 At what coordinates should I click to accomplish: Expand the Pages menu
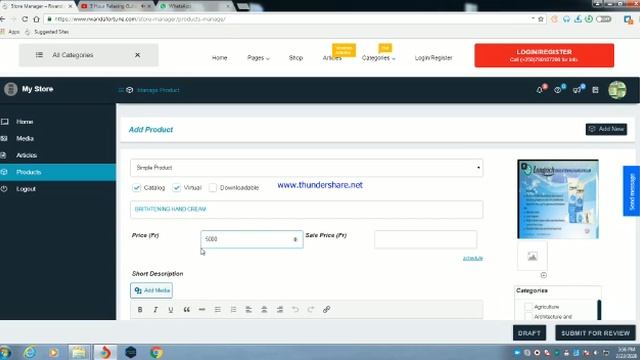258,58
